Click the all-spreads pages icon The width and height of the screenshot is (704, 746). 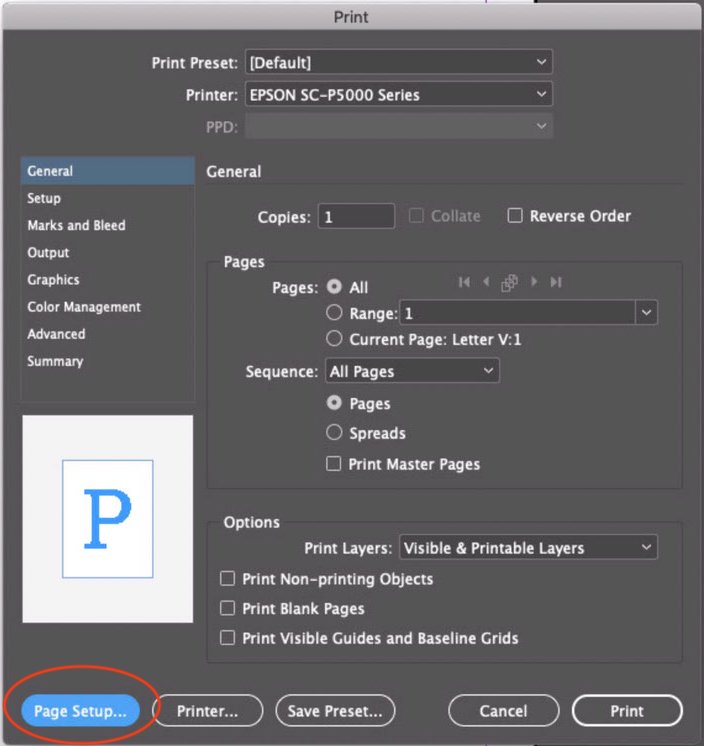pos(509,283)
